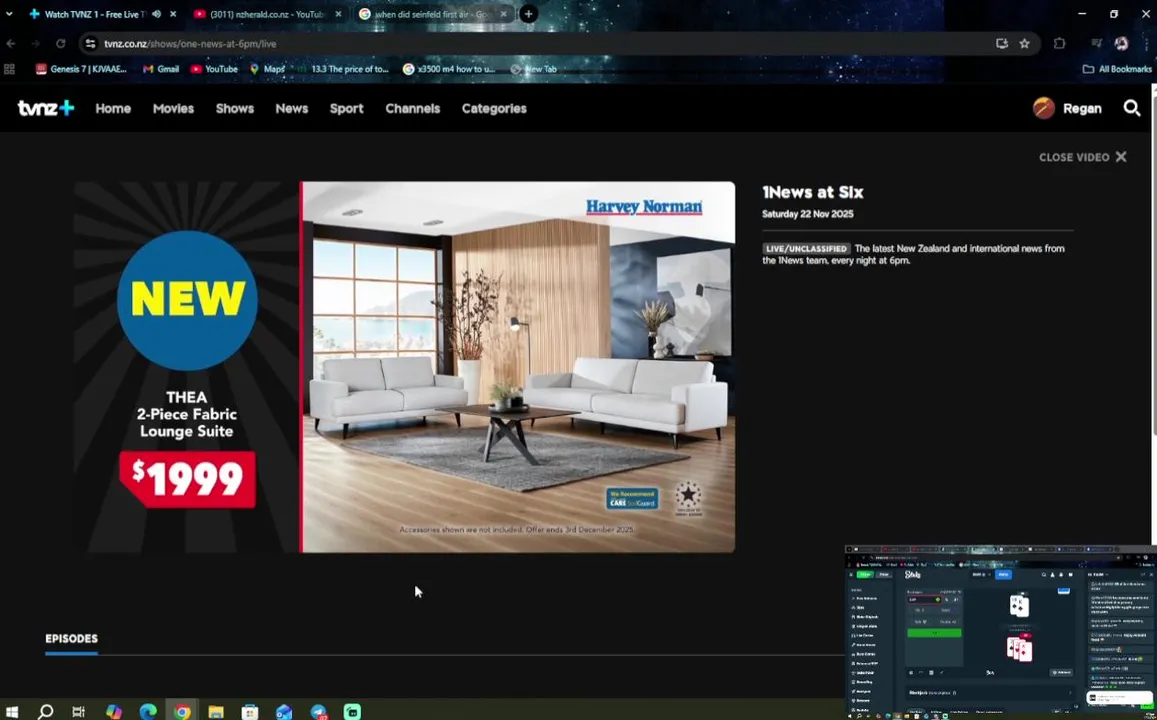1157x720 pixels.
Task: Open the Windows Start menu
Action: (11, 712)
